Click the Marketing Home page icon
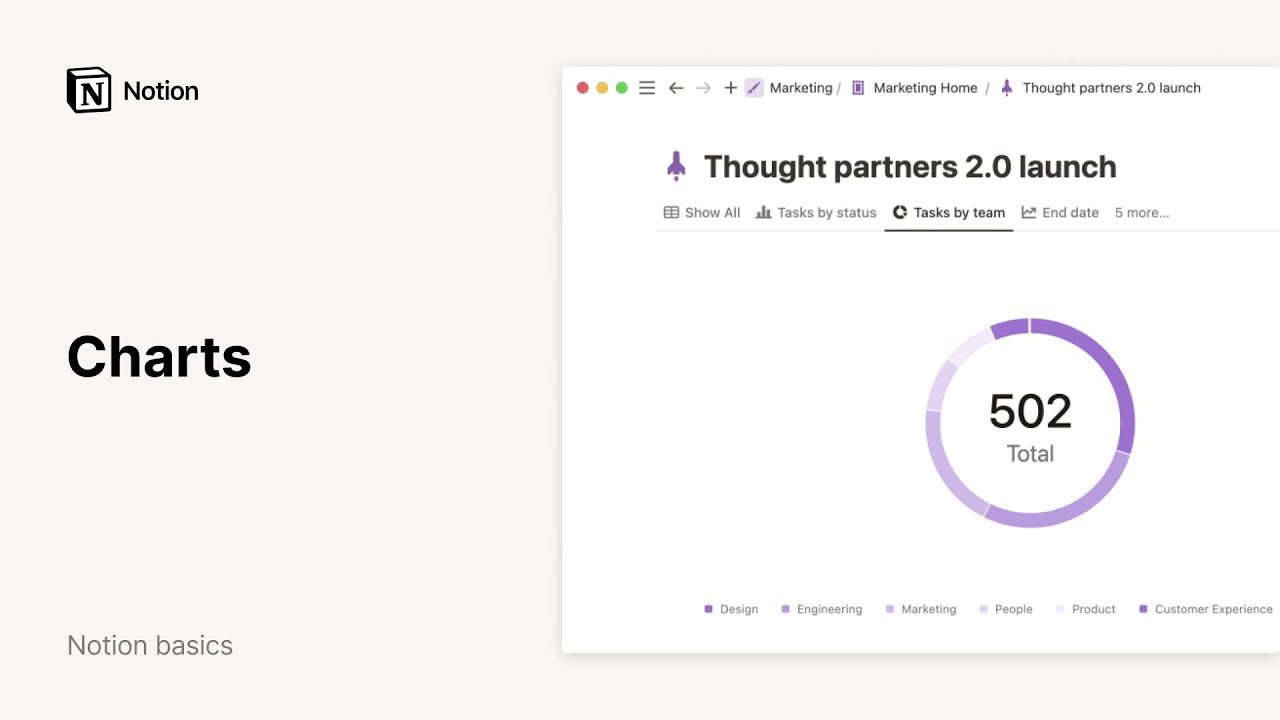1280x720 pixels. pyautogui.click(x=858, y=88)
